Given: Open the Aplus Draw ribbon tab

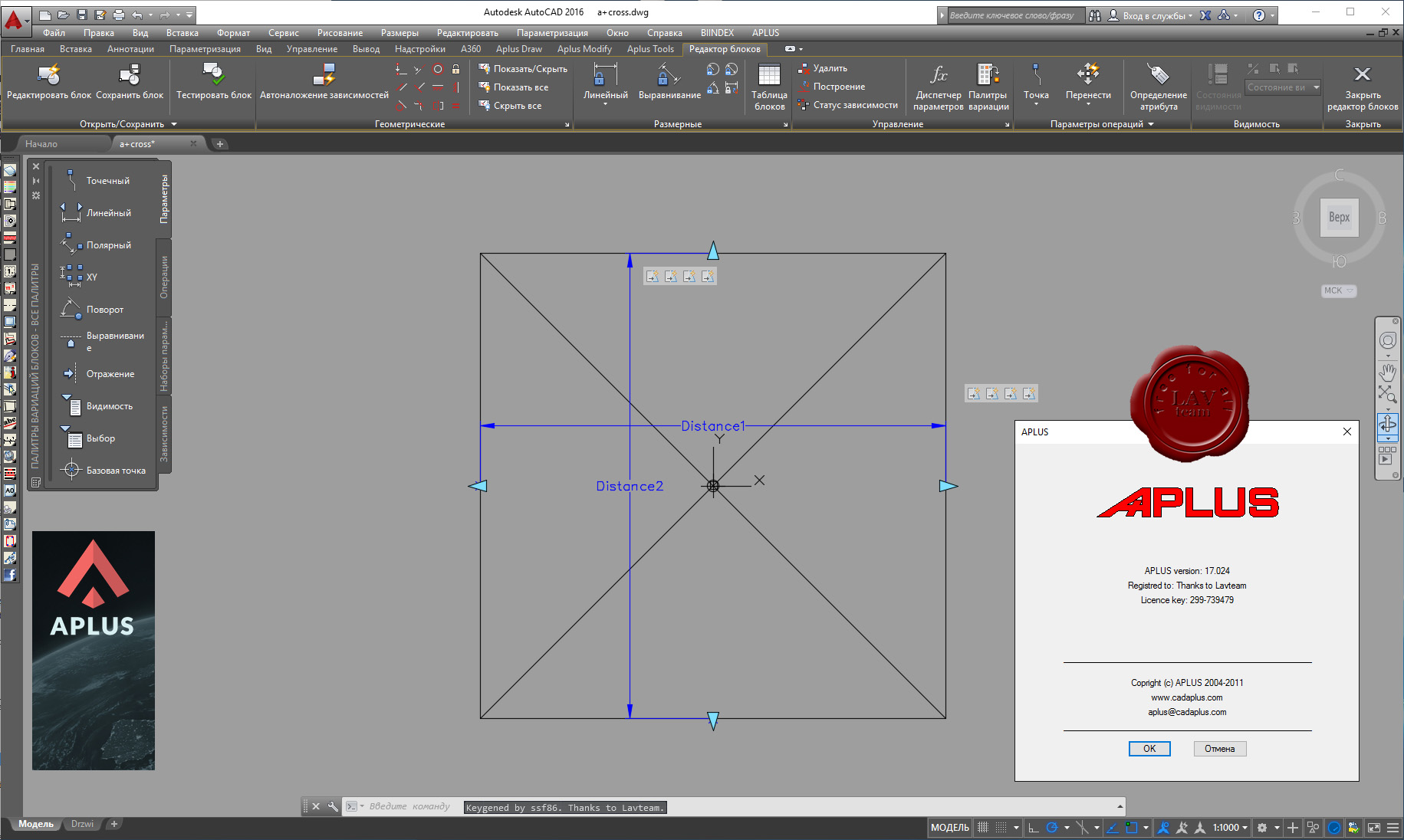Looking at the screenshot, I should (x=518, y=49).
